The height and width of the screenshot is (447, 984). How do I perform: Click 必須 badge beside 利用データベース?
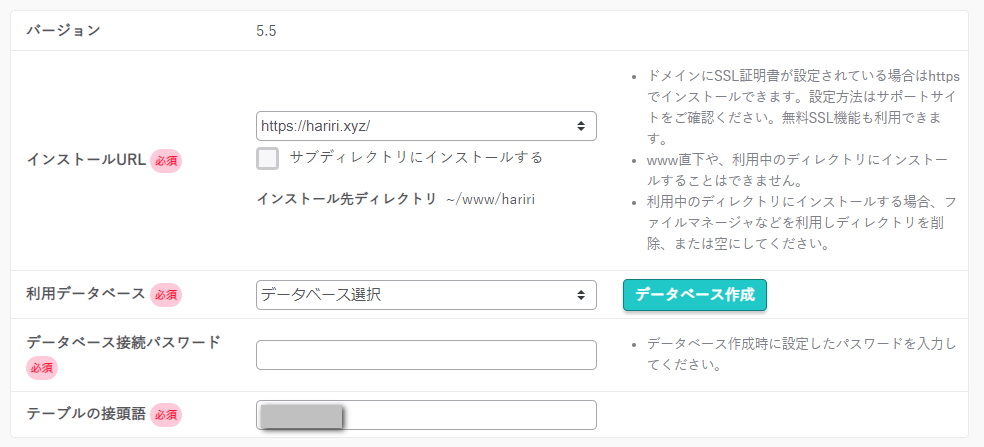click(x=166, y=295)
